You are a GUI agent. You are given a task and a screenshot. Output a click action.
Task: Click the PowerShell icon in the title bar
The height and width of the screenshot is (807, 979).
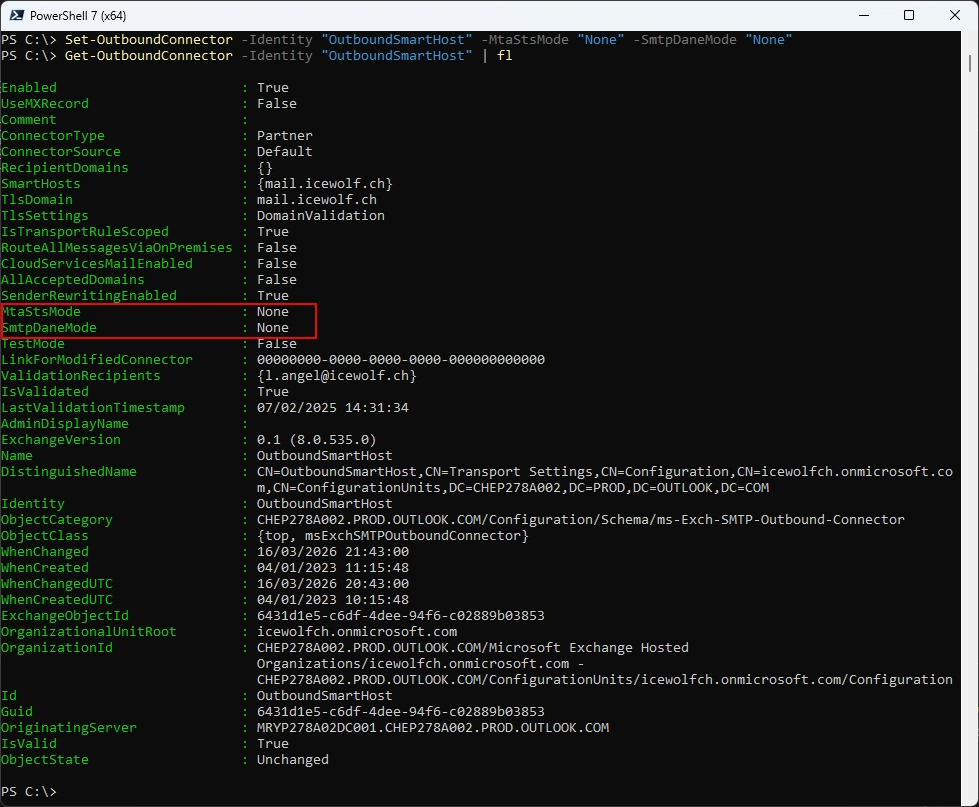[x=17, y=15]
